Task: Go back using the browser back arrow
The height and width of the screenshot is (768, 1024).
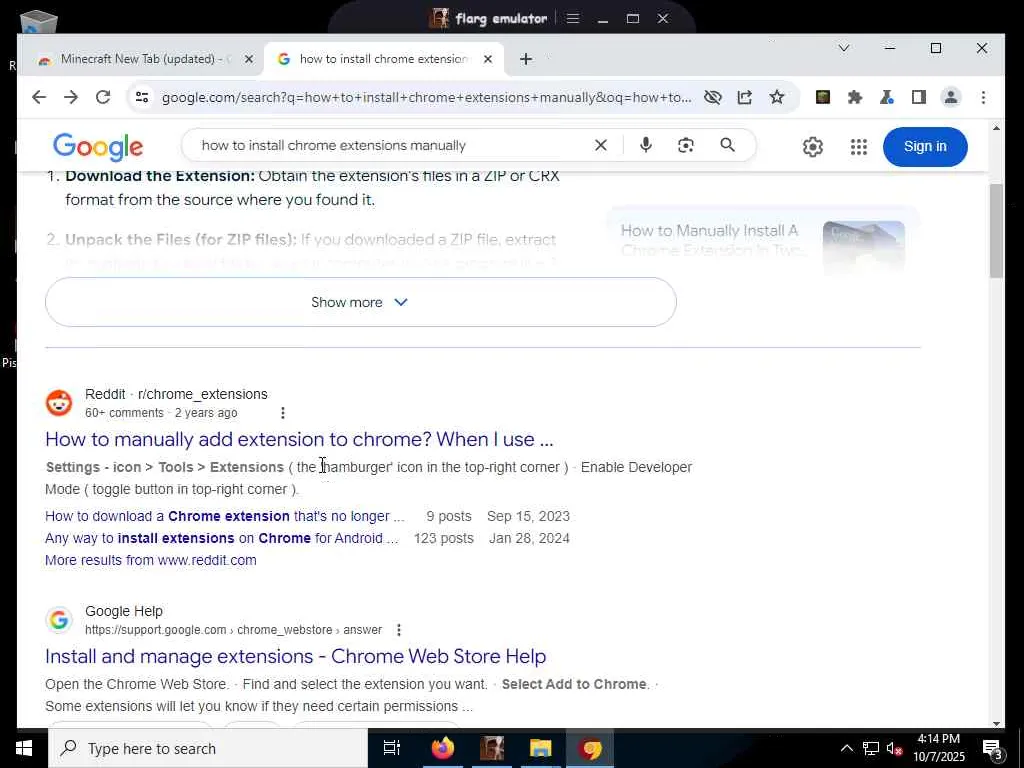Action: [x=39, y=97]
